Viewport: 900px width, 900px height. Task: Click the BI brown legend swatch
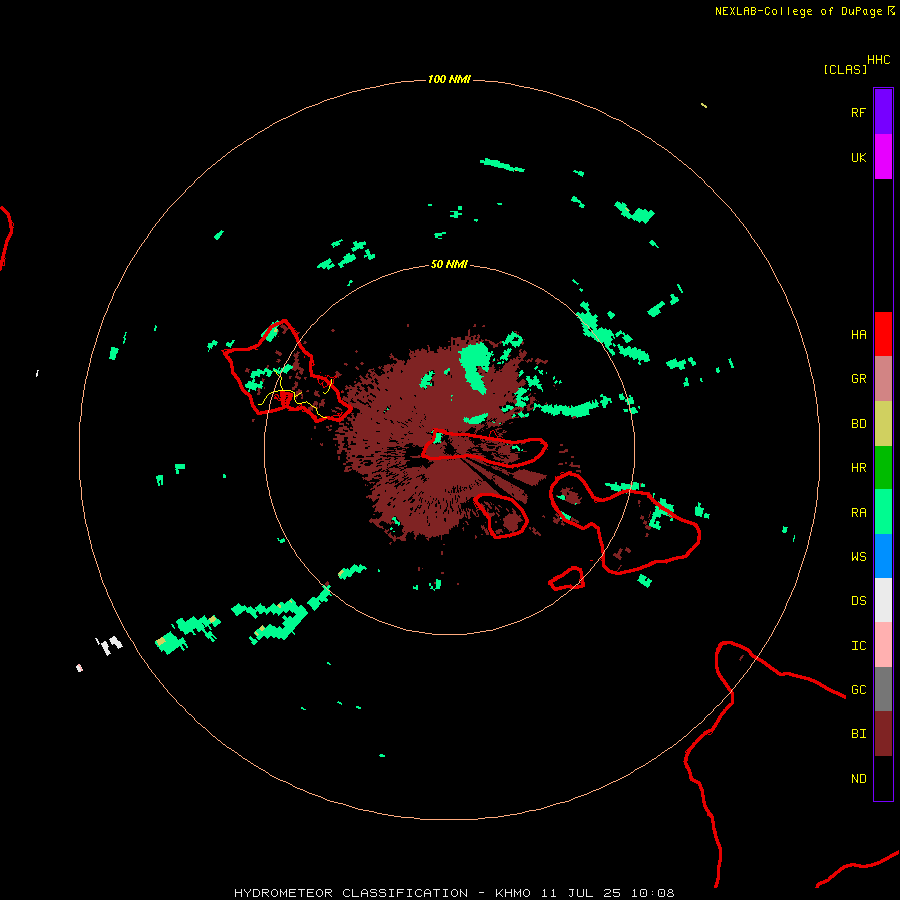click(x=883, y=734)
